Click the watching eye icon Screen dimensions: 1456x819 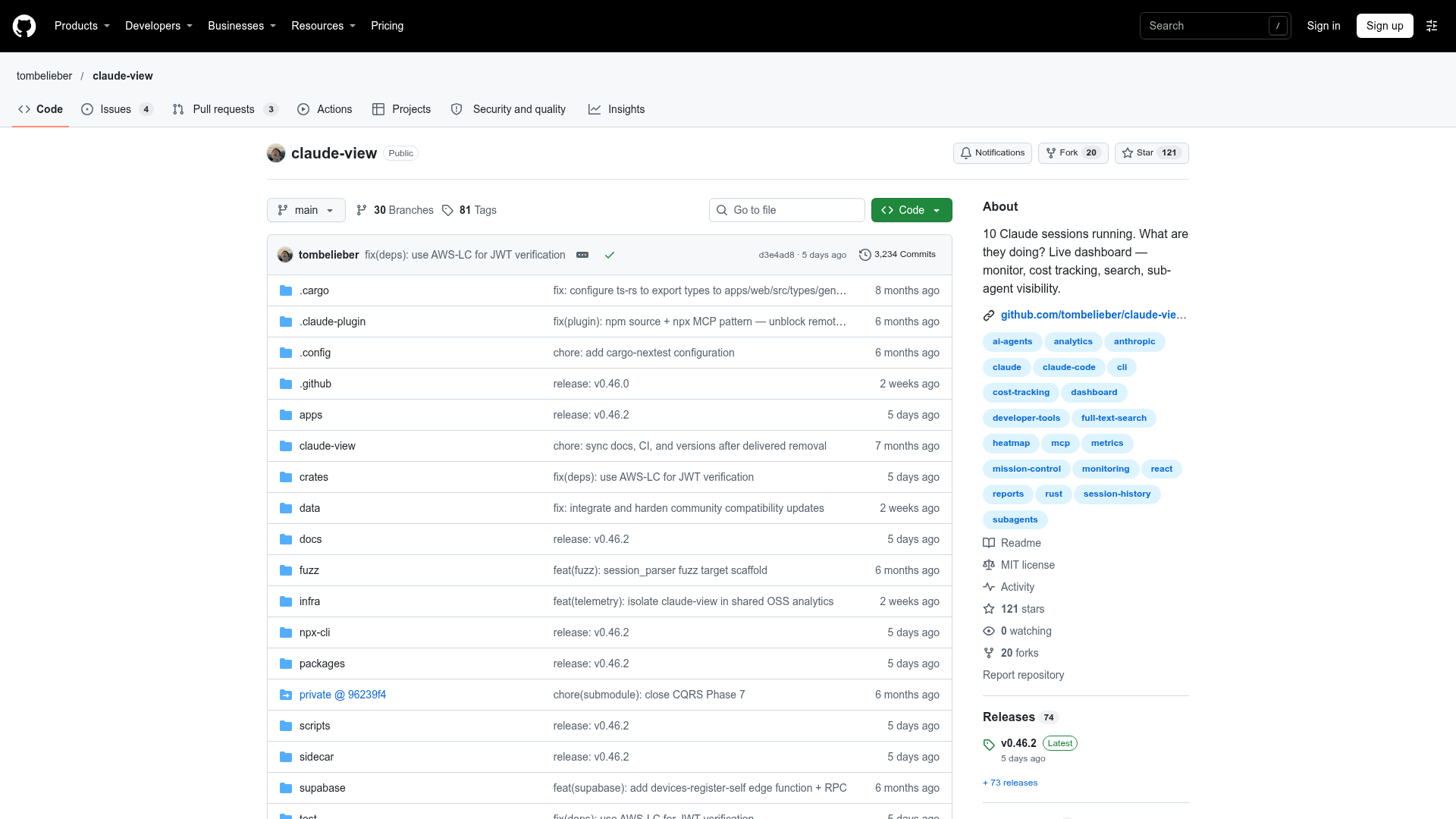point(989,631)
